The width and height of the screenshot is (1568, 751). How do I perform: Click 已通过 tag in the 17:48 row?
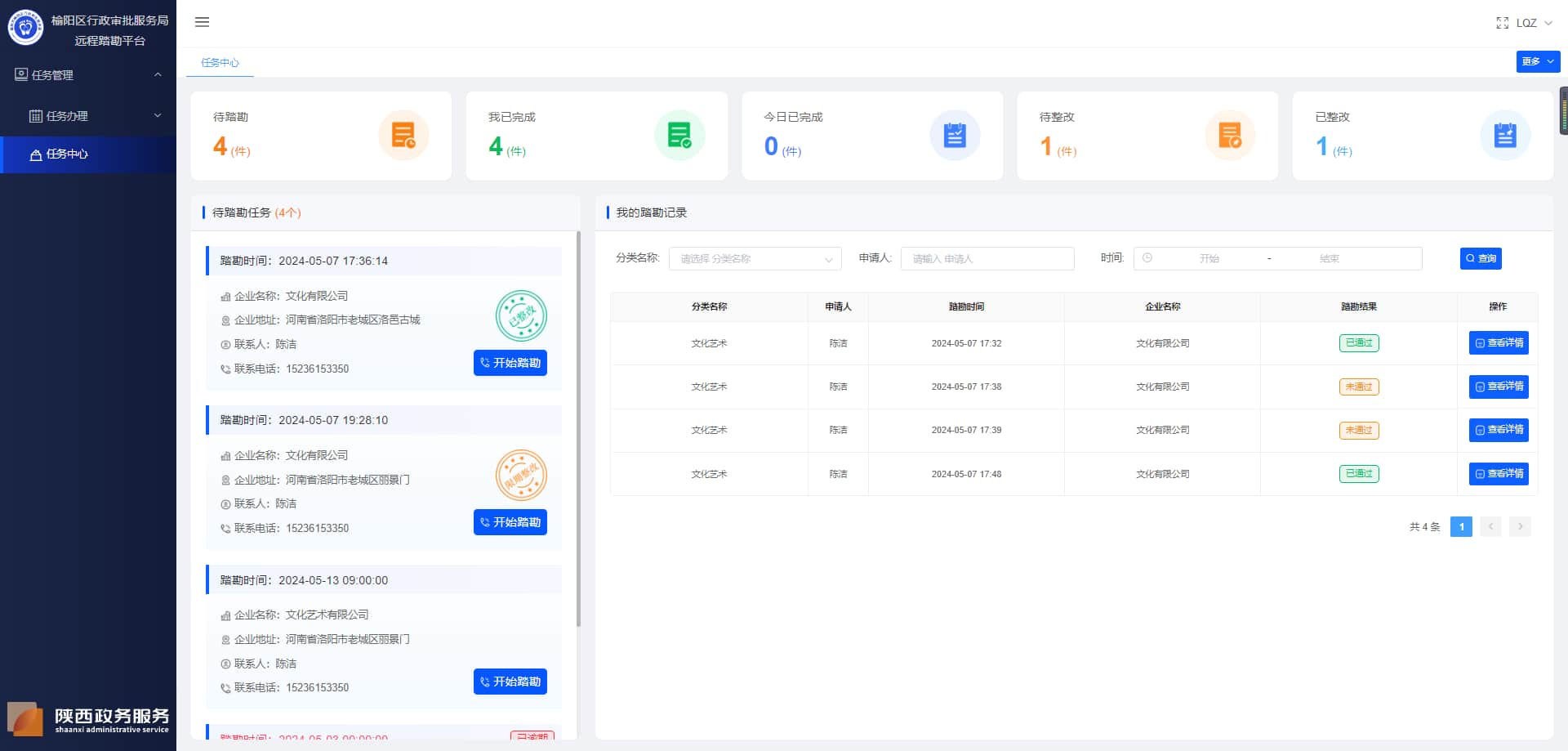click(1359, 474)
